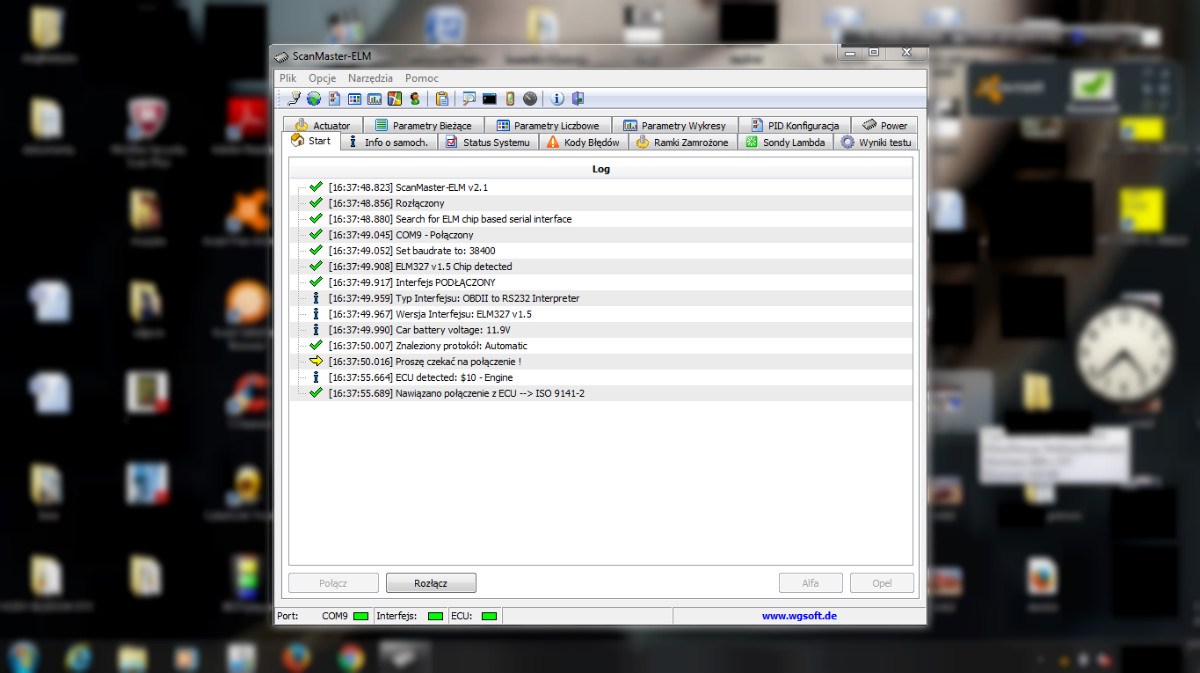Viewport: 1200px width, 673px height.
Task: Click the exit door icon
Action: point(578,98)
